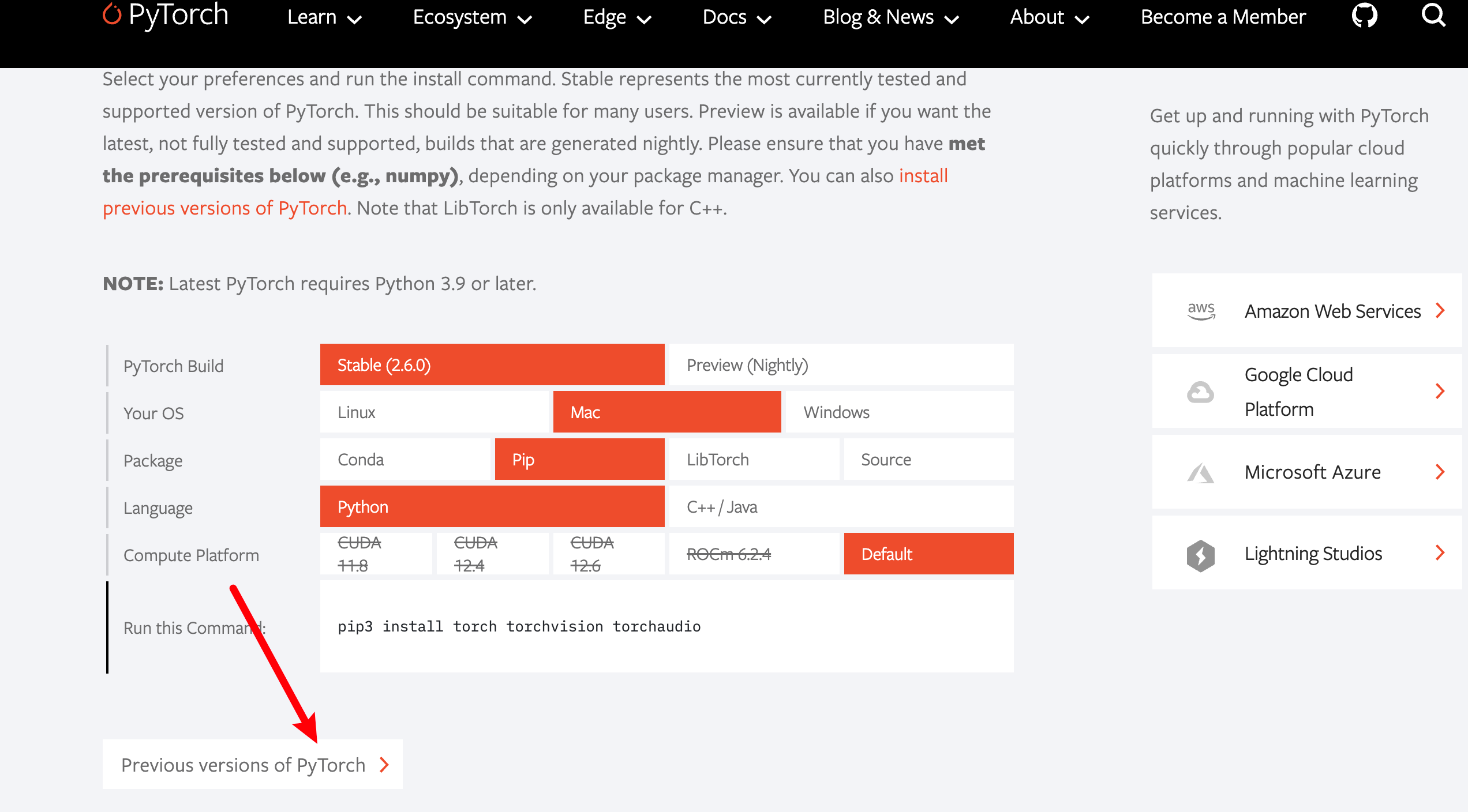1468x812 pixels.
Task: Open the Lightning Studios card
Action: [1307, 552]
